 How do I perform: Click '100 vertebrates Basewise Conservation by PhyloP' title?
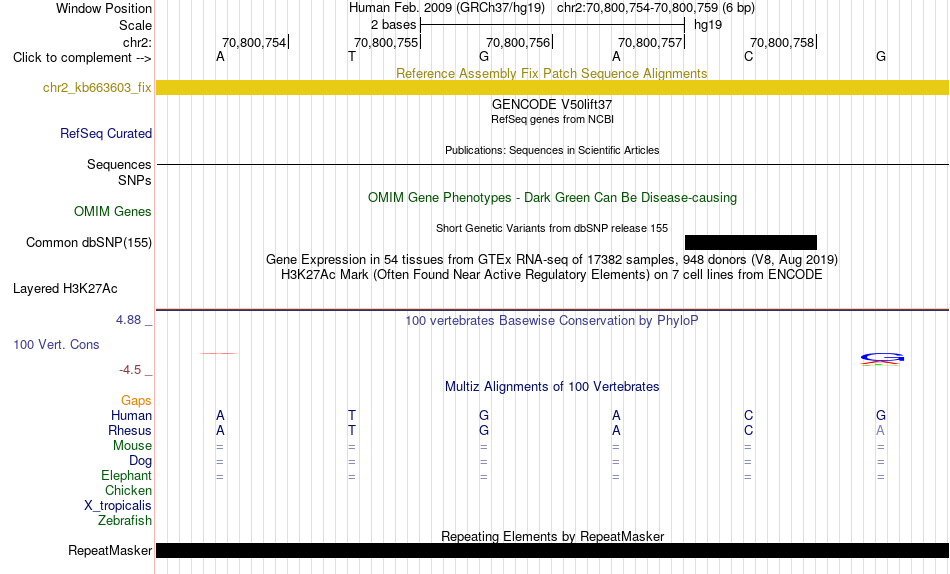[552, 320]
